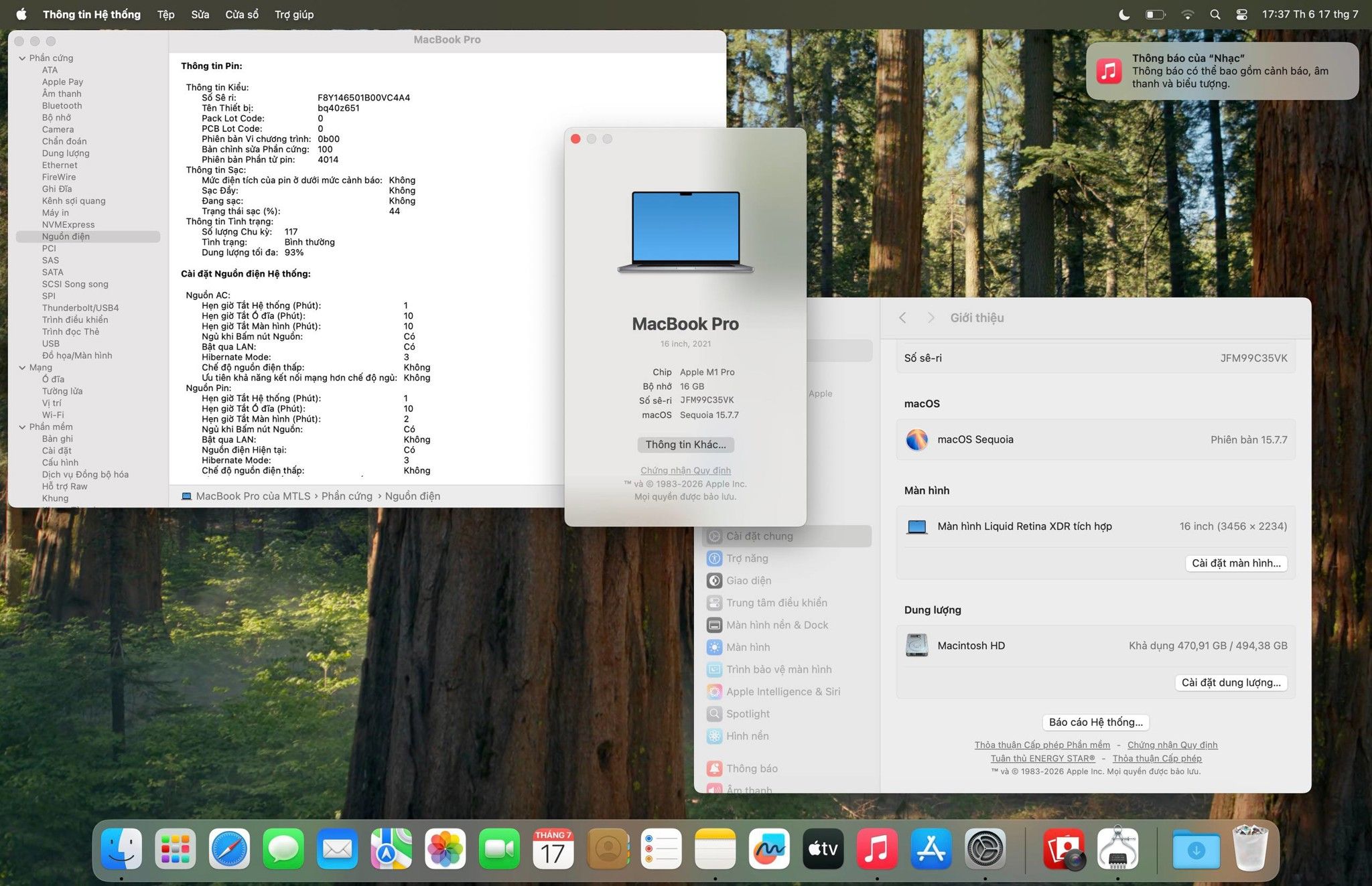Launch Photo Booth from the Dock

pyautogui.click(x=1064, y=848)
